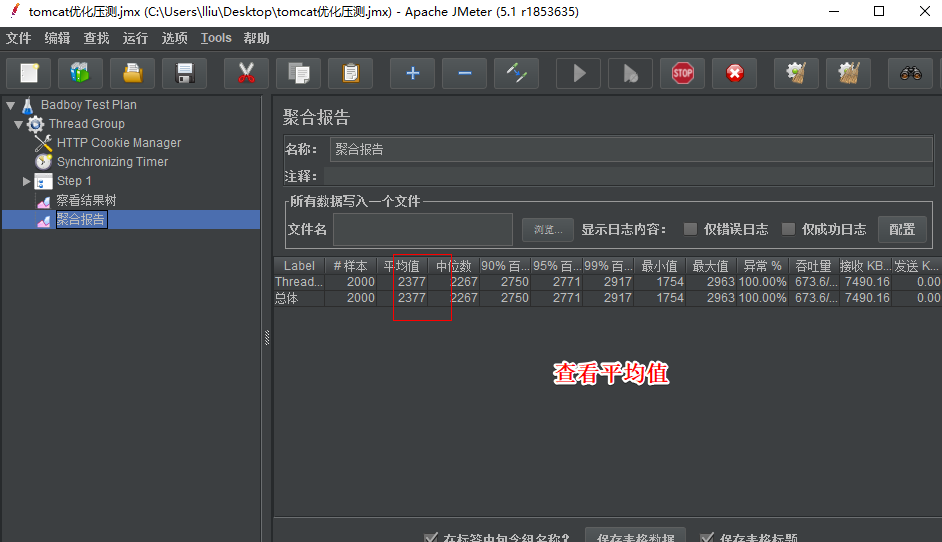Click the Shutdown red X icon
942x542 pixels.
(735, 73)
